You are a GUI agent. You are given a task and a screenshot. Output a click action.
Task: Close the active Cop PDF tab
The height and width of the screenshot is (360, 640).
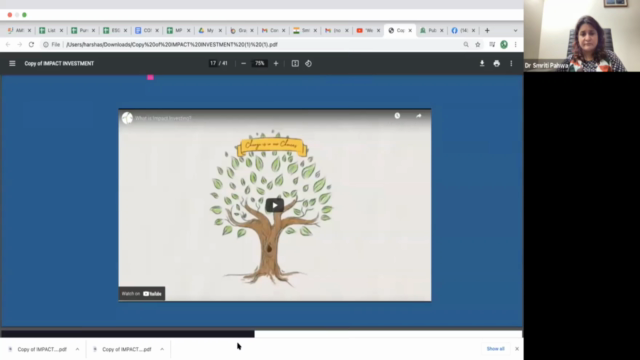pos(410,31)
